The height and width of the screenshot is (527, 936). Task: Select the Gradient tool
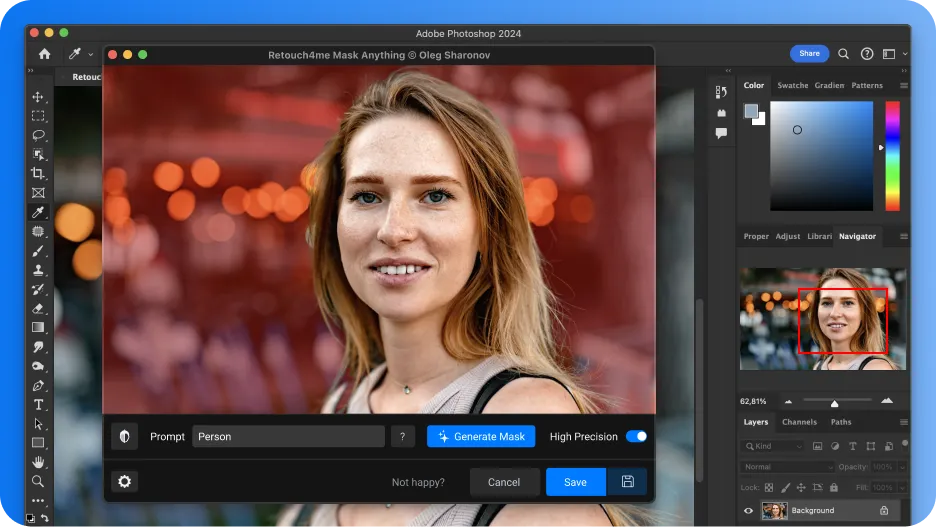click(38, 327)
